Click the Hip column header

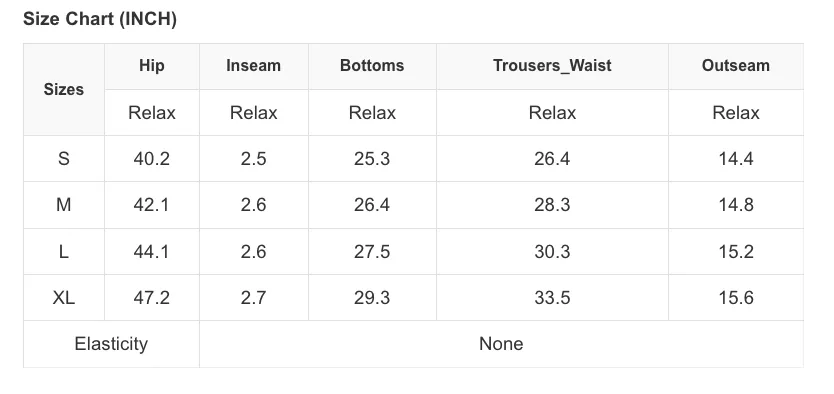(152, 66)
